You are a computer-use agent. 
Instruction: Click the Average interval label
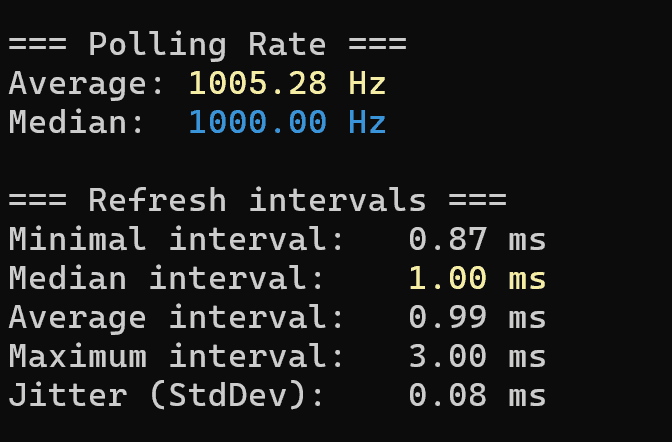[x=176, y=319]
